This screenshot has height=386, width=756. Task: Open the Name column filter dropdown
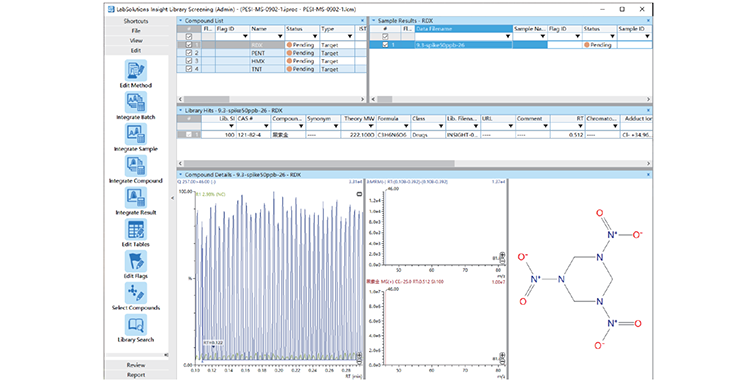[x=280, y=37]
